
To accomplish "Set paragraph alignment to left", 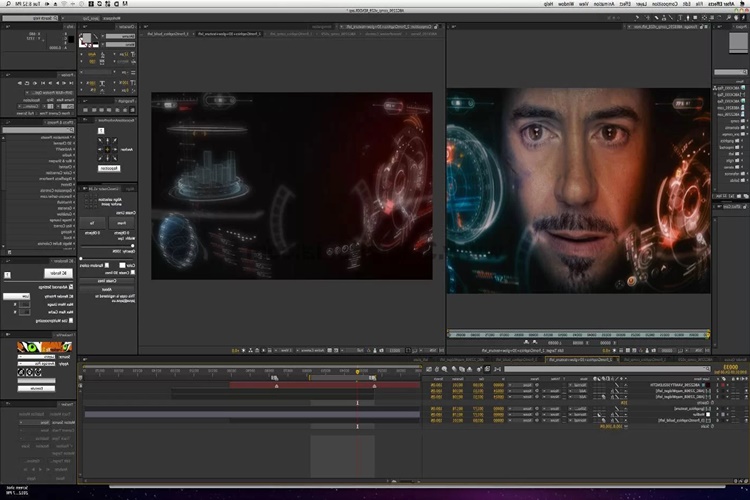I will [132, 110].
